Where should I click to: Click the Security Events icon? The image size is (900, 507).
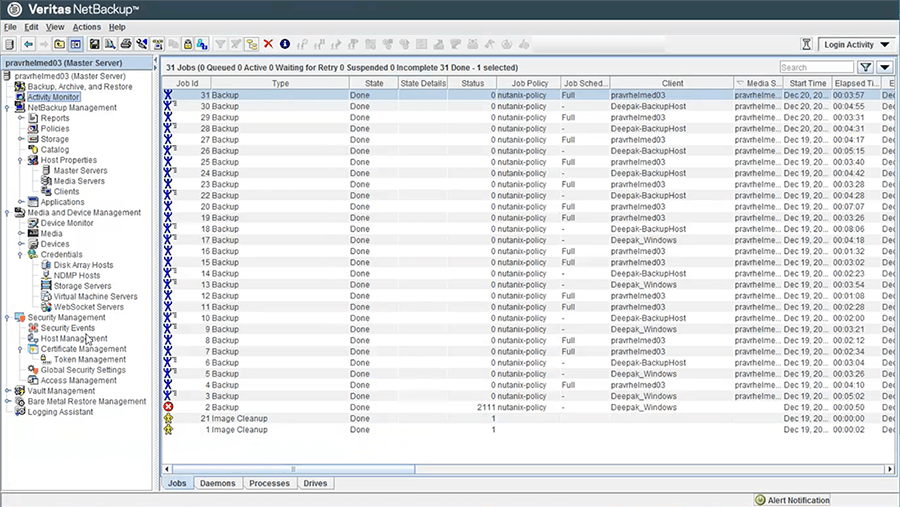(33, 328)
